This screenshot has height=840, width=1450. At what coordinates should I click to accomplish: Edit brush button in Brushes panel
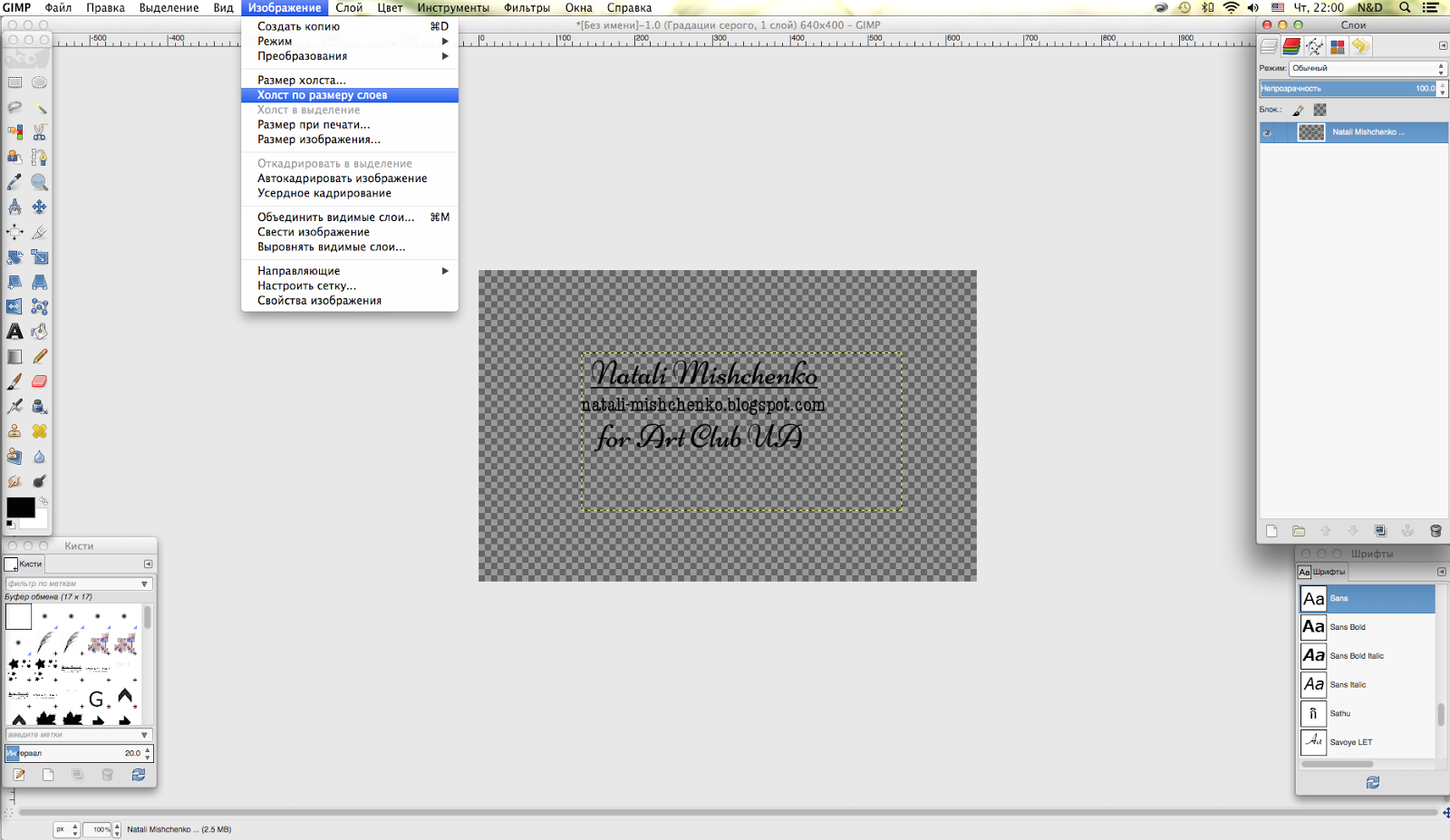[x=19, y=775]
